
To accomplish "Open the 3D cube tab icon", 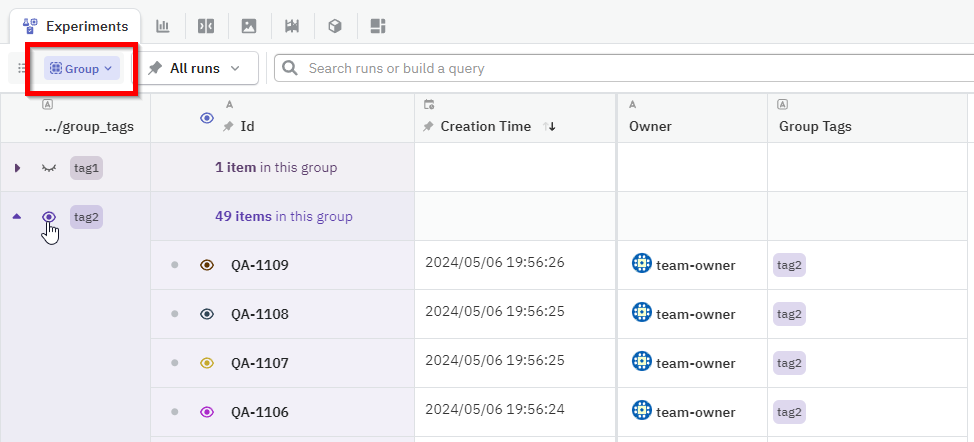I will 335,26.
